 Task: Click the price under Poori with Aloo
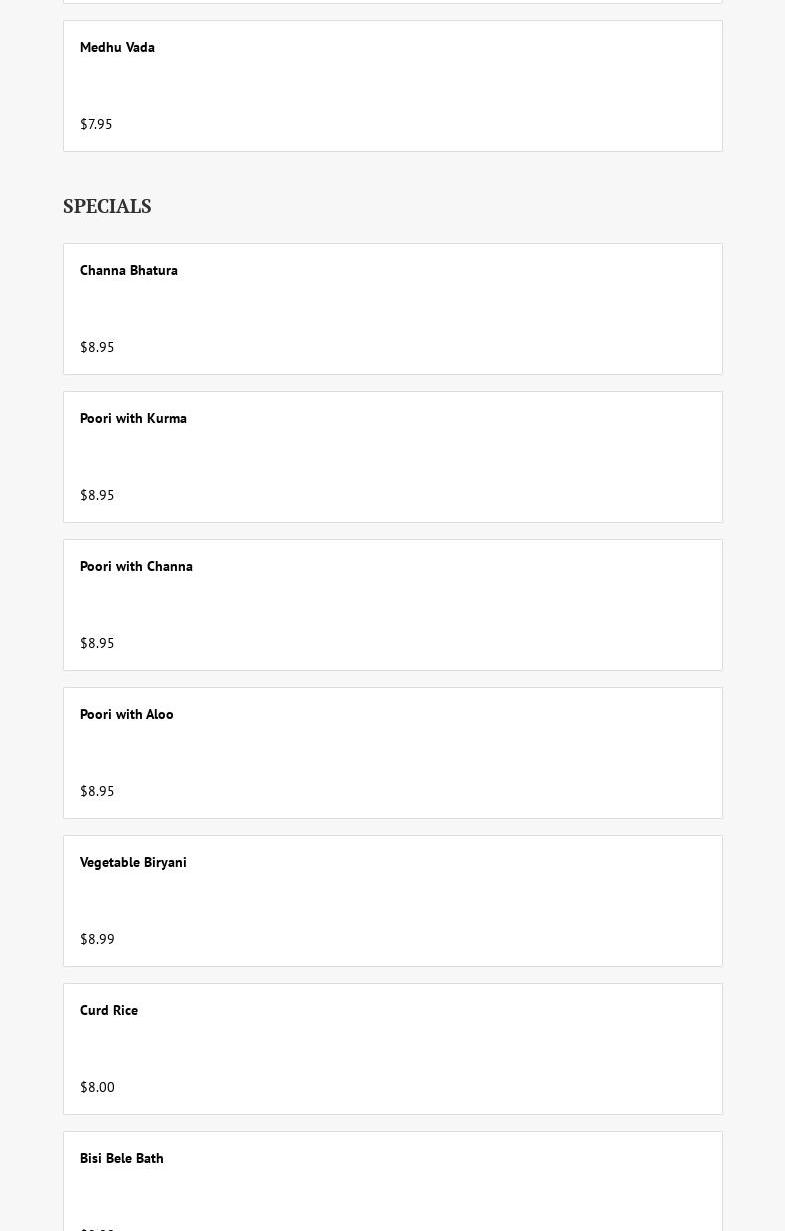pyautogui.click(x=97, y=791)
